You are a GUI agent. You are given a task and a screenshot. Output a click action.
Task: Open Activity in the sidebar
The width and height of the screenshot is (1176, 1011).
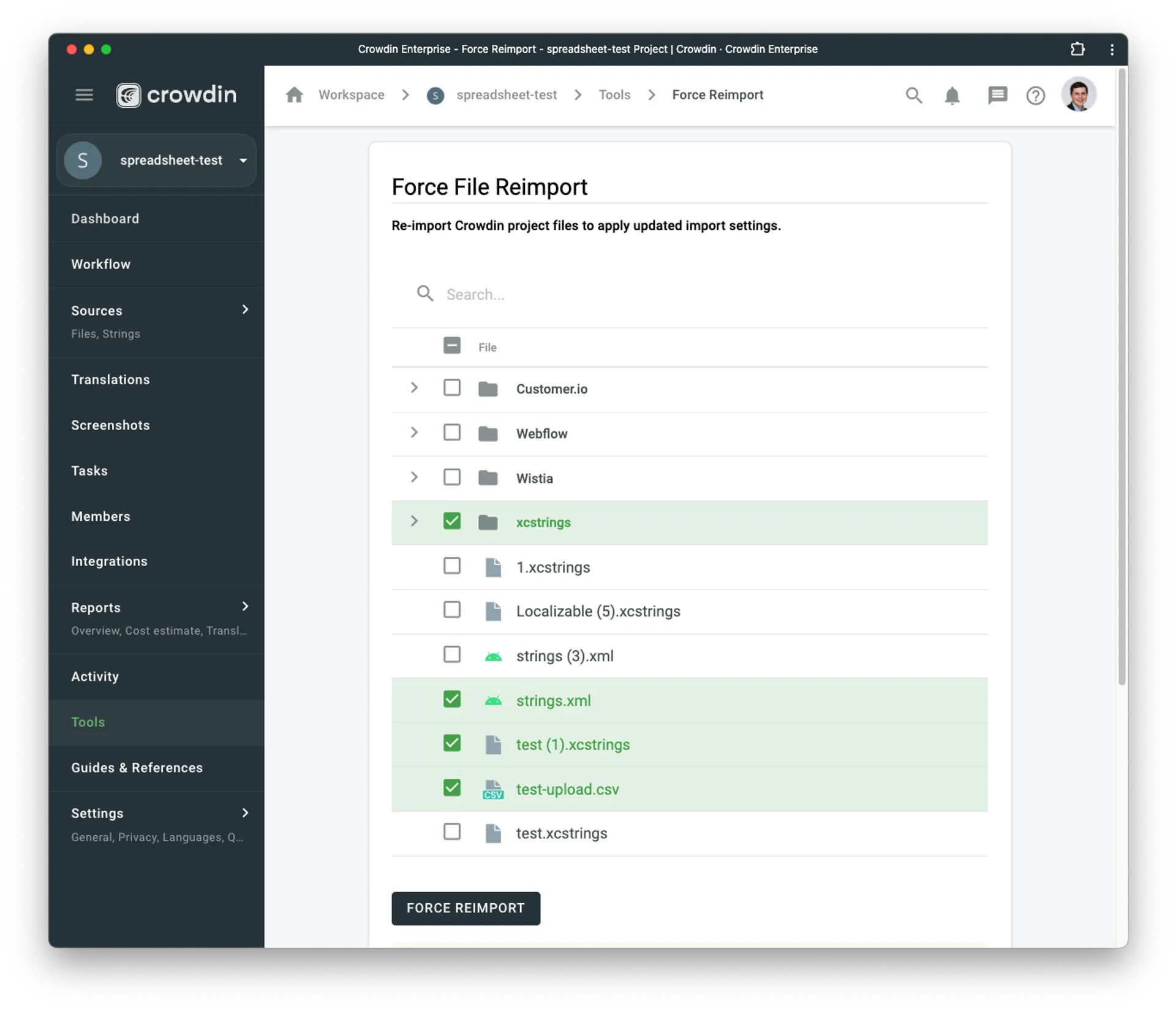pyautogui.click(x=156, y=677)
